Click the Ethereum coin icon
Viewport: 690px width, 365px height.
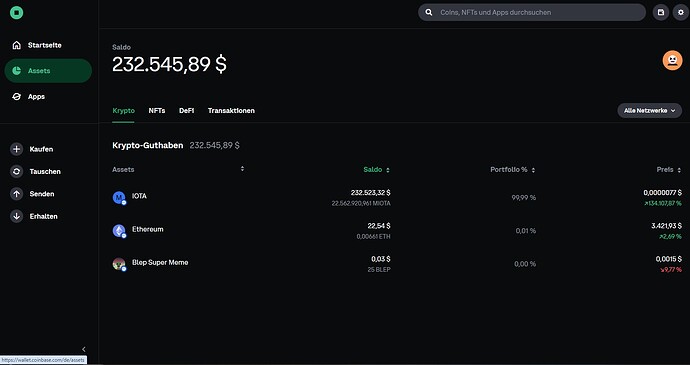[x=119, y=231]
